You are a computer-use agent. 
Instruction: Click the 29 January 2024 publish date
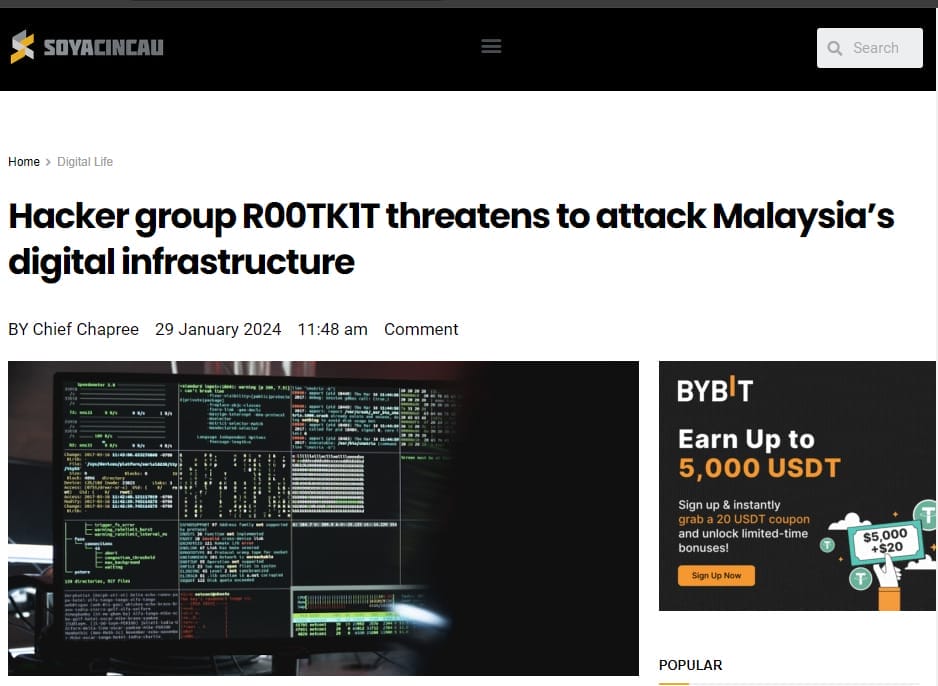point(218,329)
